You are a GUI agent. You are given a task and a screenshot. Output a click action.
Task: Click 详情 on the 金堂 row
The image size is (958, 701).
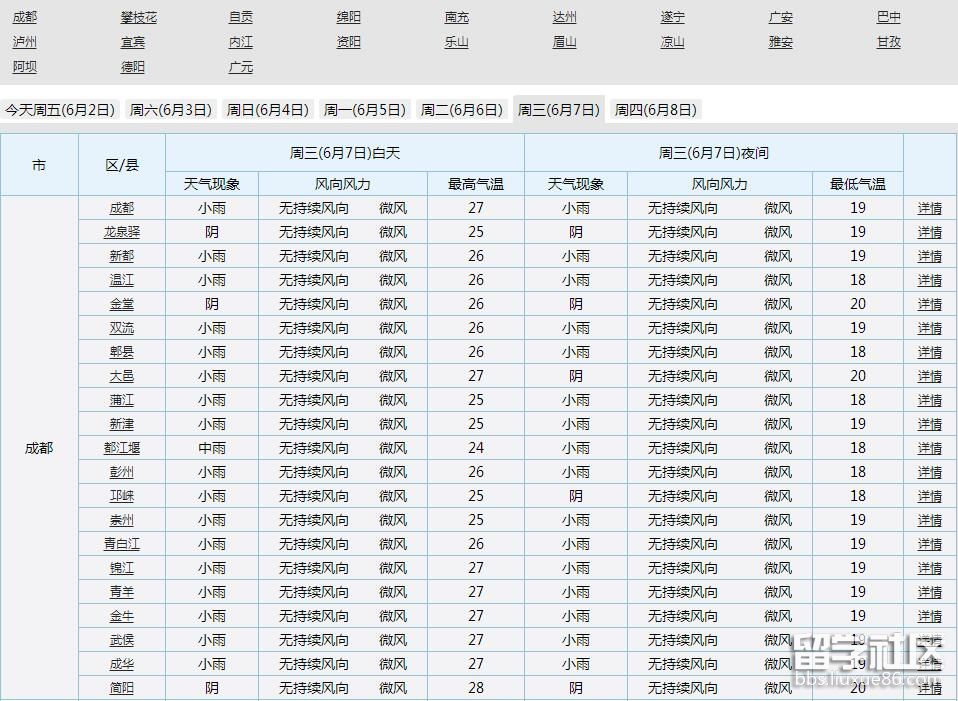point(930,304)
